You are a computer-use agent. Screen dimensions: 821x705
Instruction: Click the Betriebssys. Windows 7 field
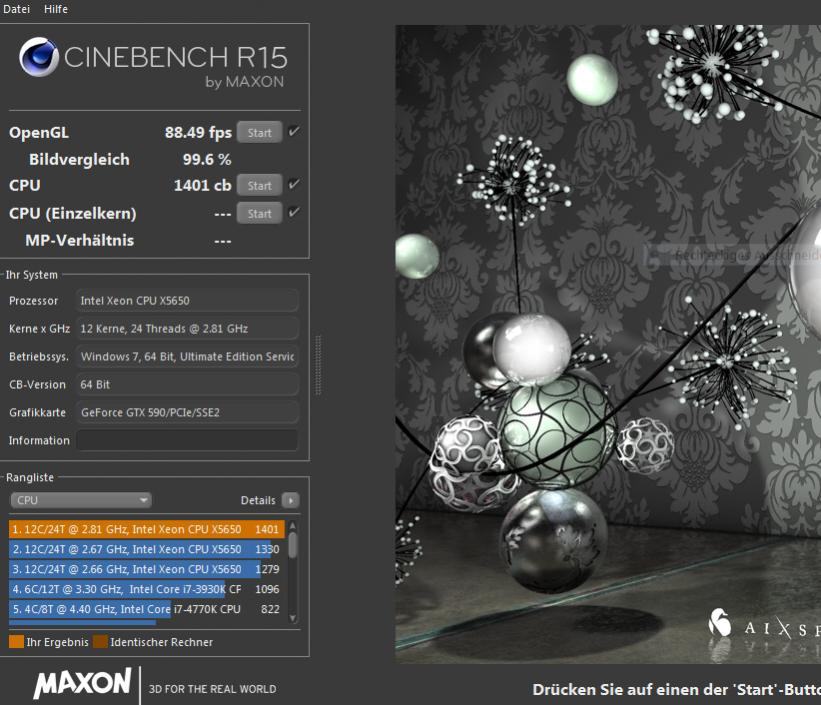187,357
